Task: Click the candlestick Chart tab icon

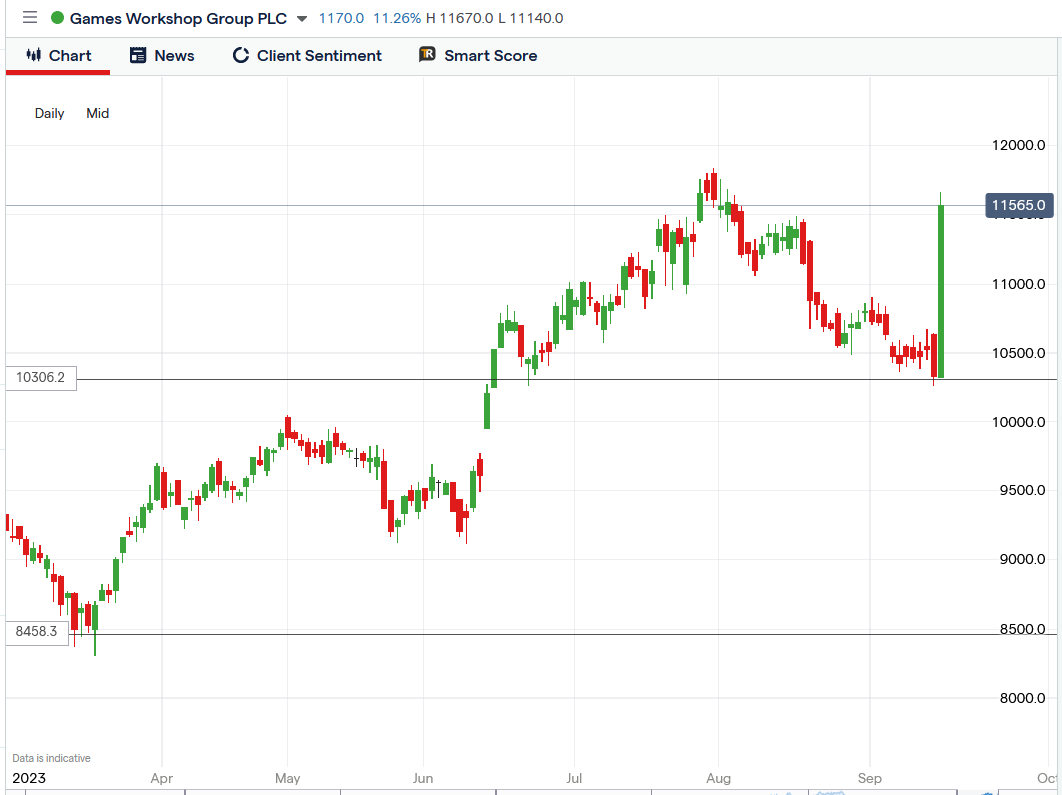Action: [x=34, y=55]
